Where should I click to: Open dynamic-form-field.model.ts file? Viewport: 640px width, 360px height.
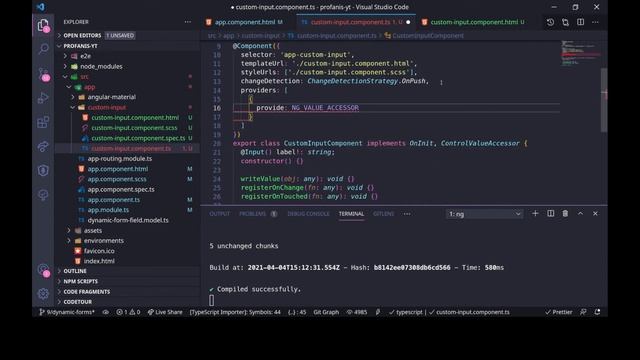pos(128,220)
